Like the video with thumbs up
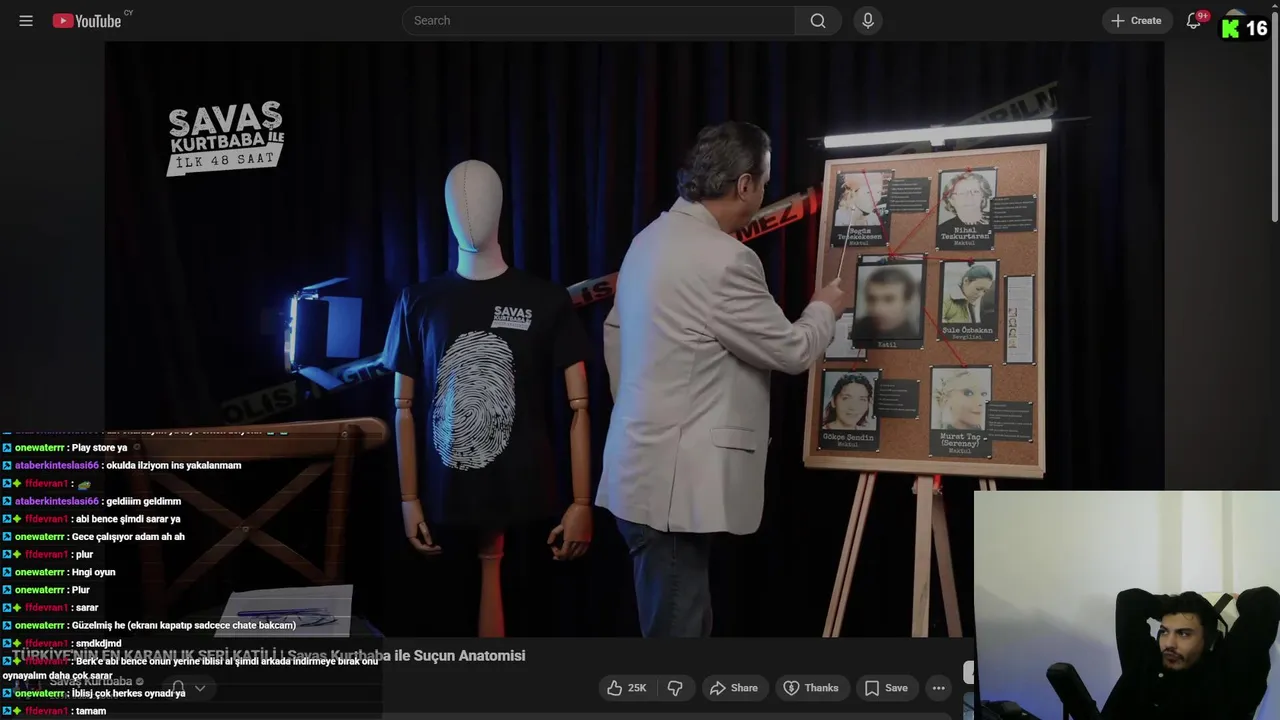The width and height of the screenshot is (1280, 720). coord(627,688)
